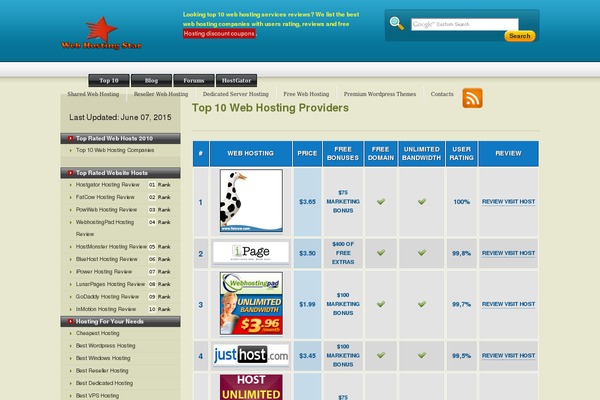Image resolution: width=600 pixels, height=400 pixels.
Task: Click the Web Hosting Star logo
Action: (101, 33)
